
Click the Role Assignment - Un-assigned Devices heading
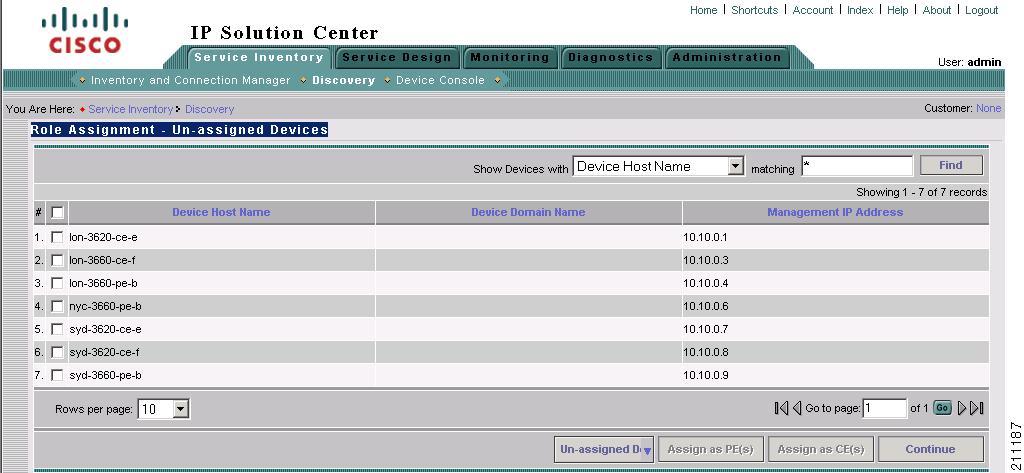click(x=180, y=129)
